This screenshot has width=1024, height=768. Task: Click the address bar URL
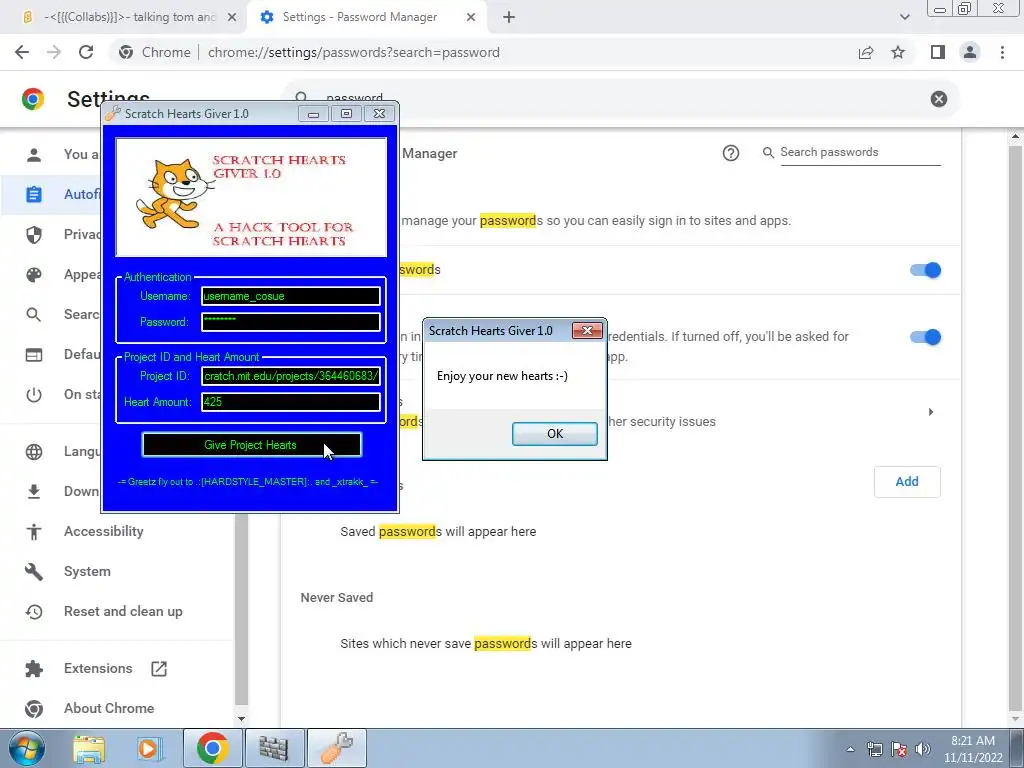pyautogui.click(x=353, y=52)
